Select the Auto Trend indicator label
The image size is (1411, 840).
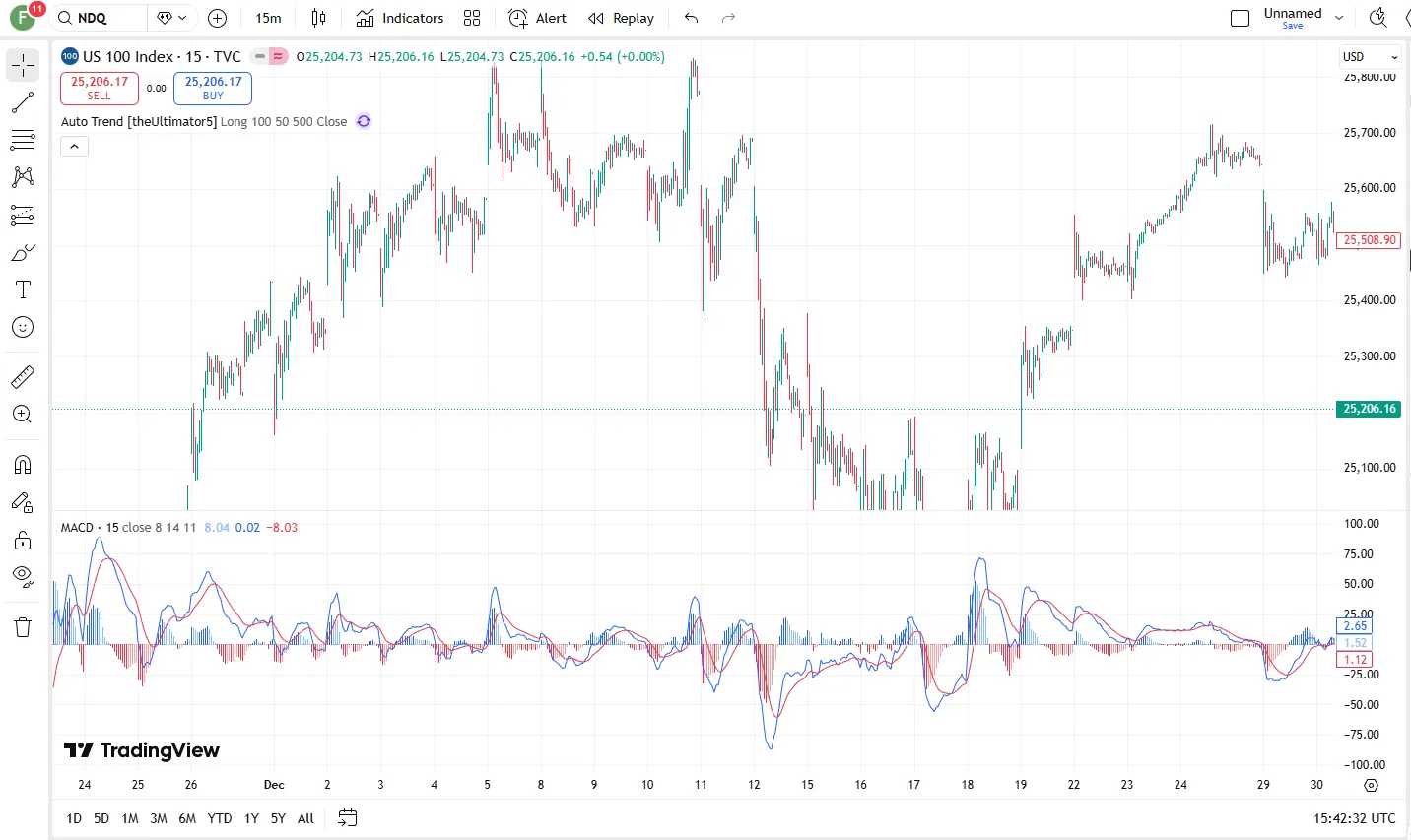pyautogui.click(x=204, y=122)
